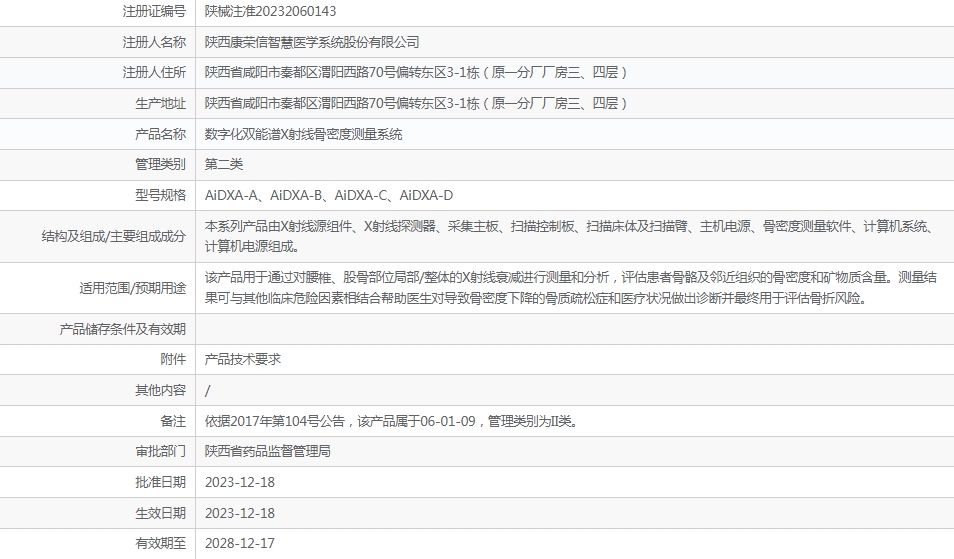The image size is (954, 559).
Task: Click the 型号规格 label
Action: (160, 195)
